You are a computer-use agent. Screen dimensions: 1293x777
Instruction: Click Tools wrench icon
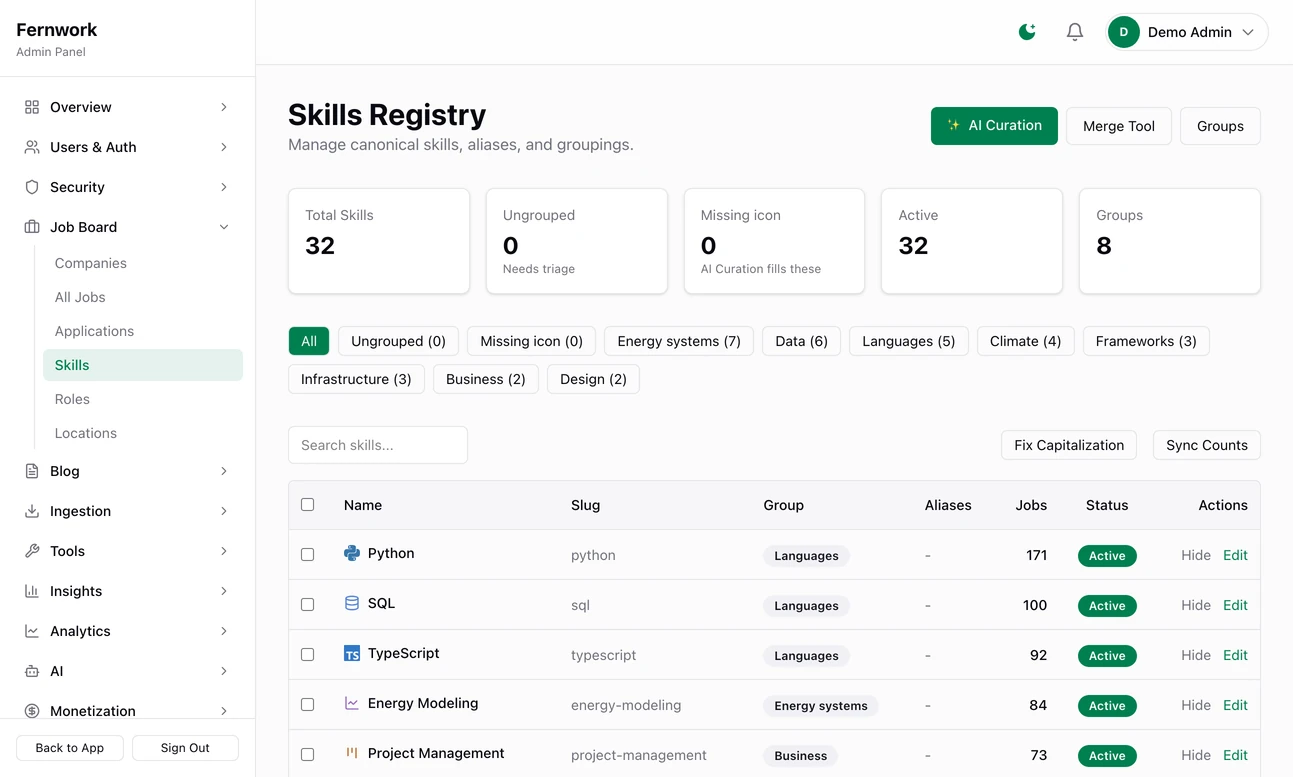click(32, 551)
